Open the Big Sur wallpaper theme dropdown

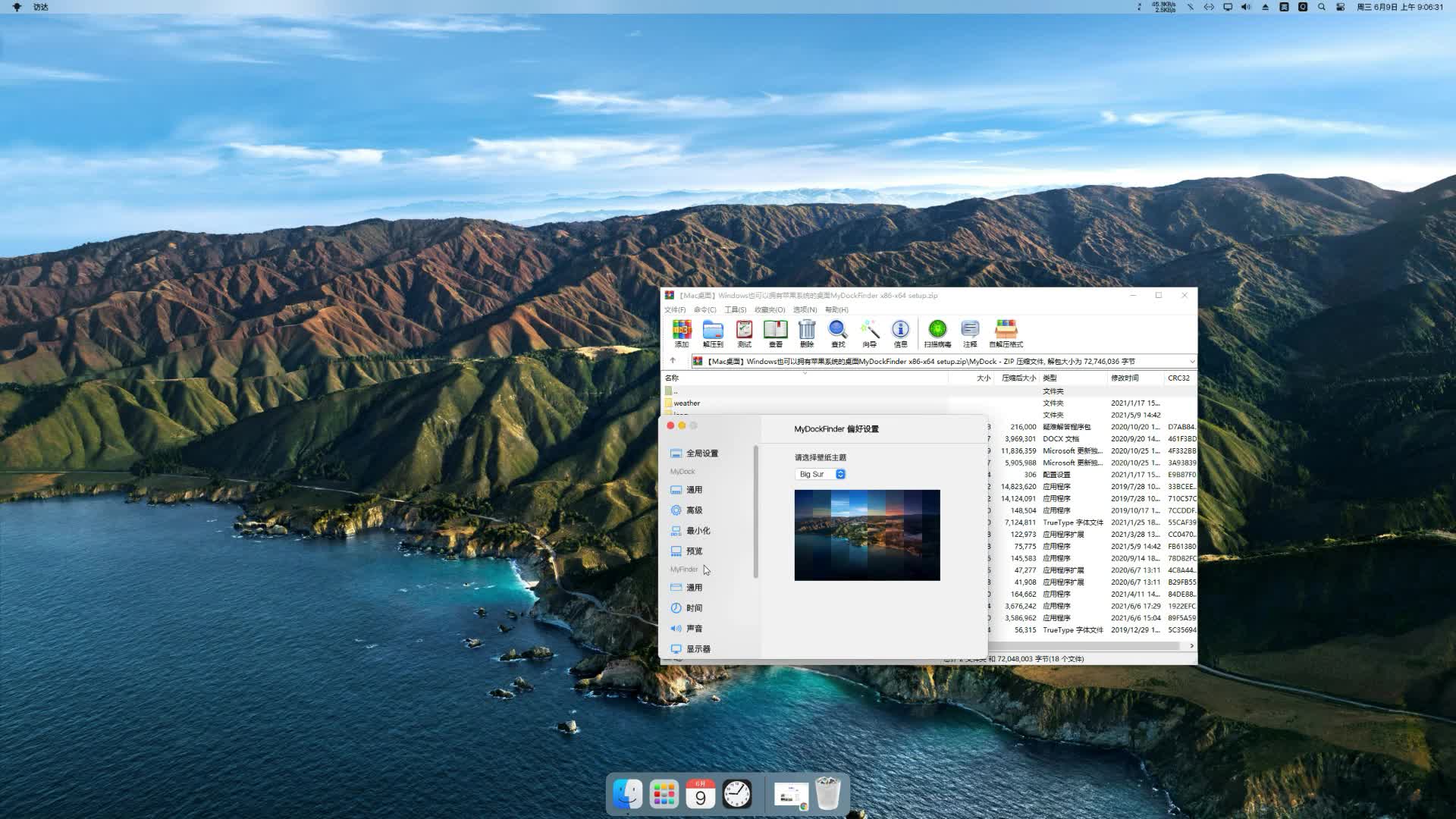point(821,474)
